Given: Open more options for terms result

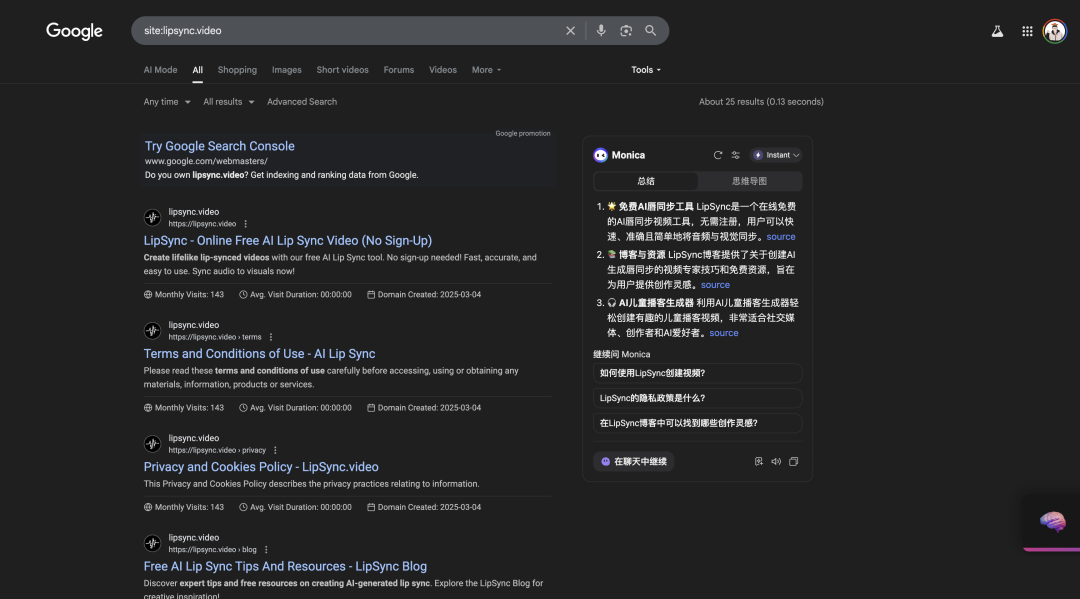Looking at the screenshot, I should [271, 337].
